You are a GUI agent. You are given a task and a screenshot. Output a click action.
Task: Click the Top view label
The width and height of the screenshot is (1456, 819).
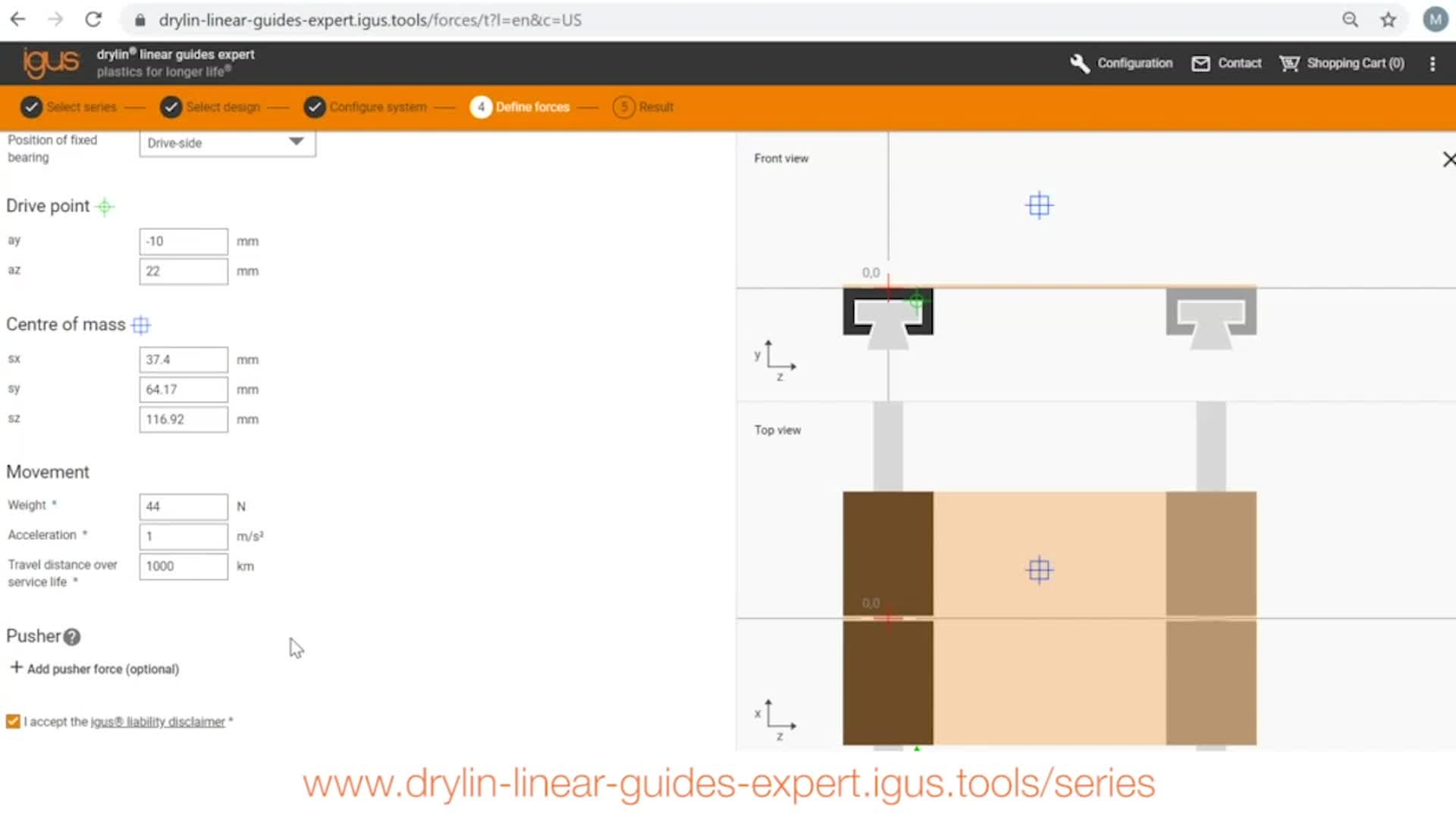point(777,430)
